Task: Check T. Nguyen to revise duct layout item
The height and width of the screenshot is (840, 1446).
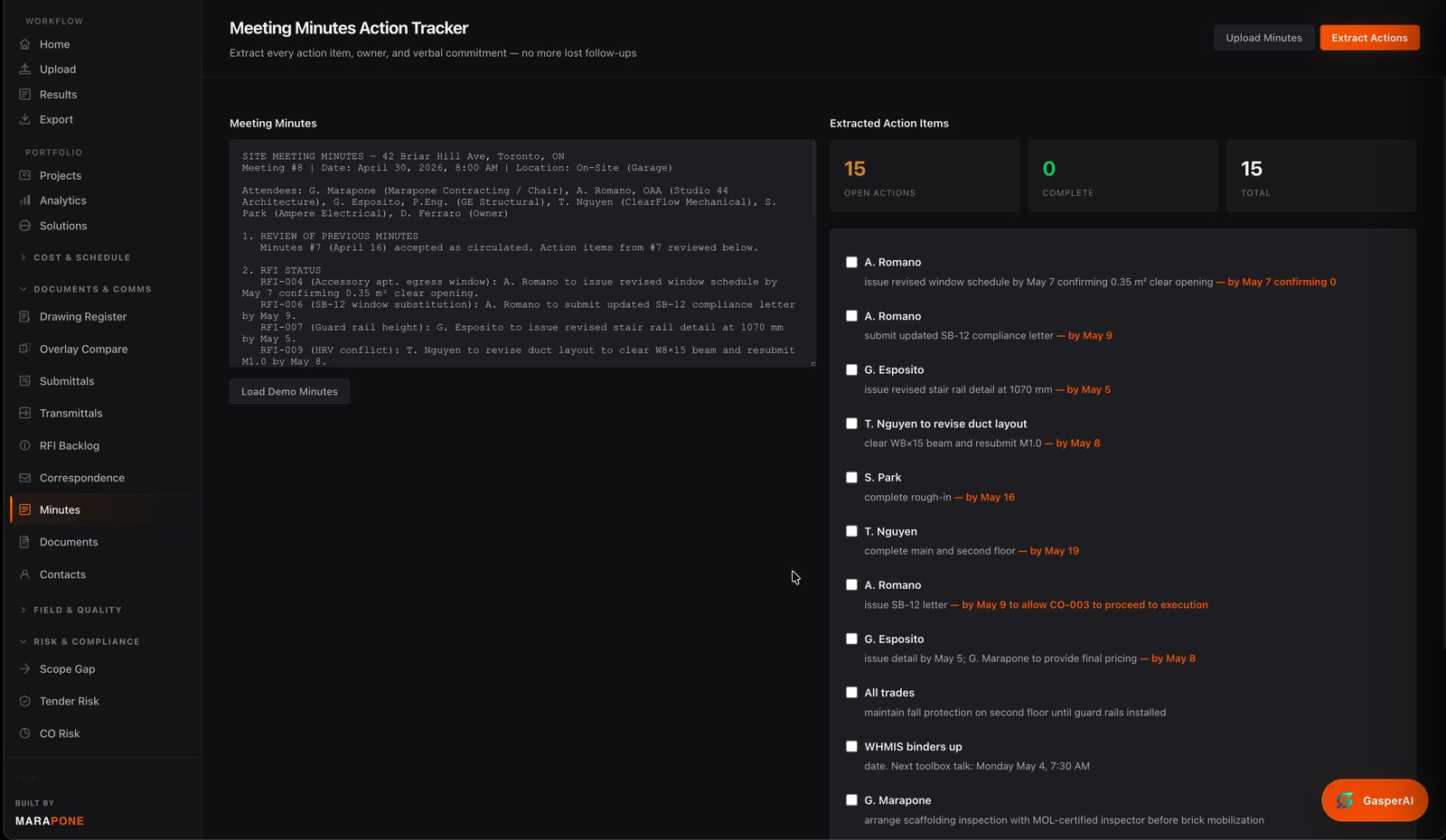Action: (851, 424)
